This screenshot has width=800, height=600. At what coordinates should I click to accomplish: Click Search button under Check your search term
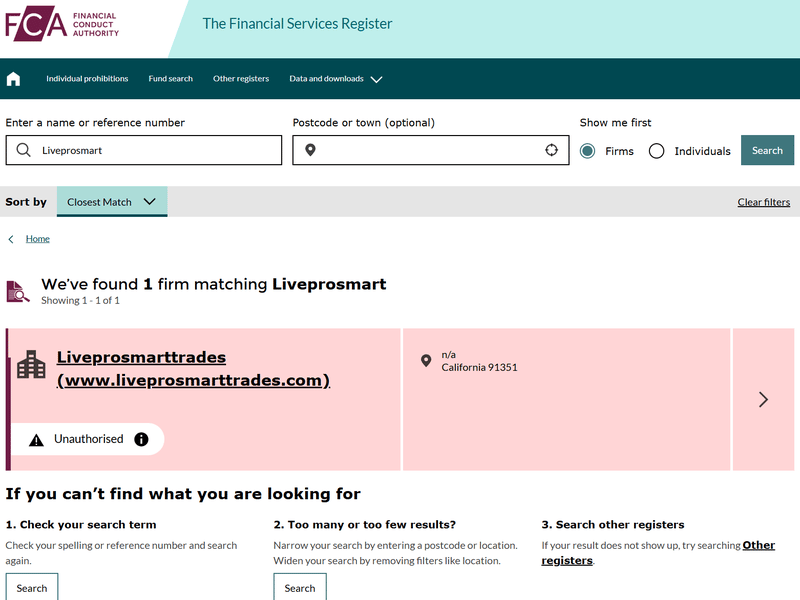(32, 588)
